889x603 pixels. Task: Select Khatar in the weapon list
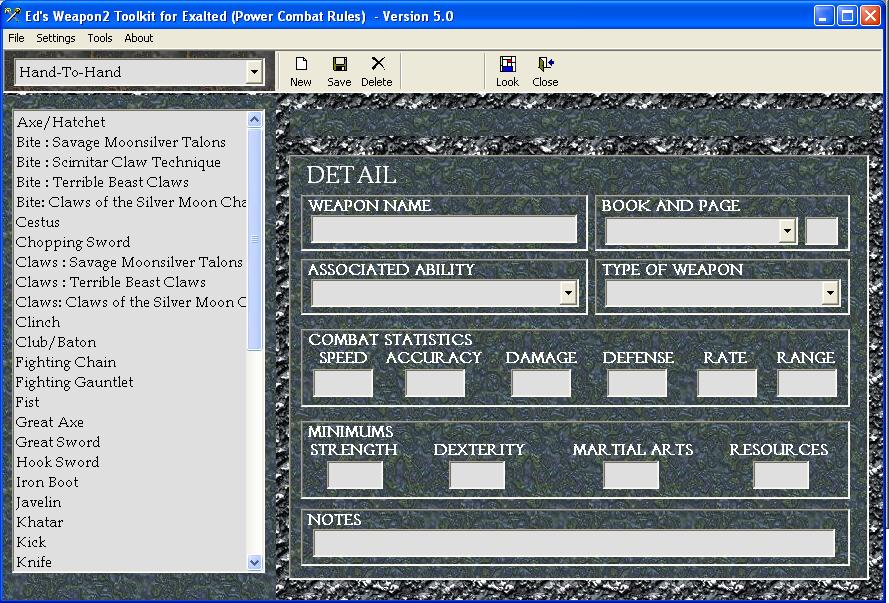(x=40, y=522)
